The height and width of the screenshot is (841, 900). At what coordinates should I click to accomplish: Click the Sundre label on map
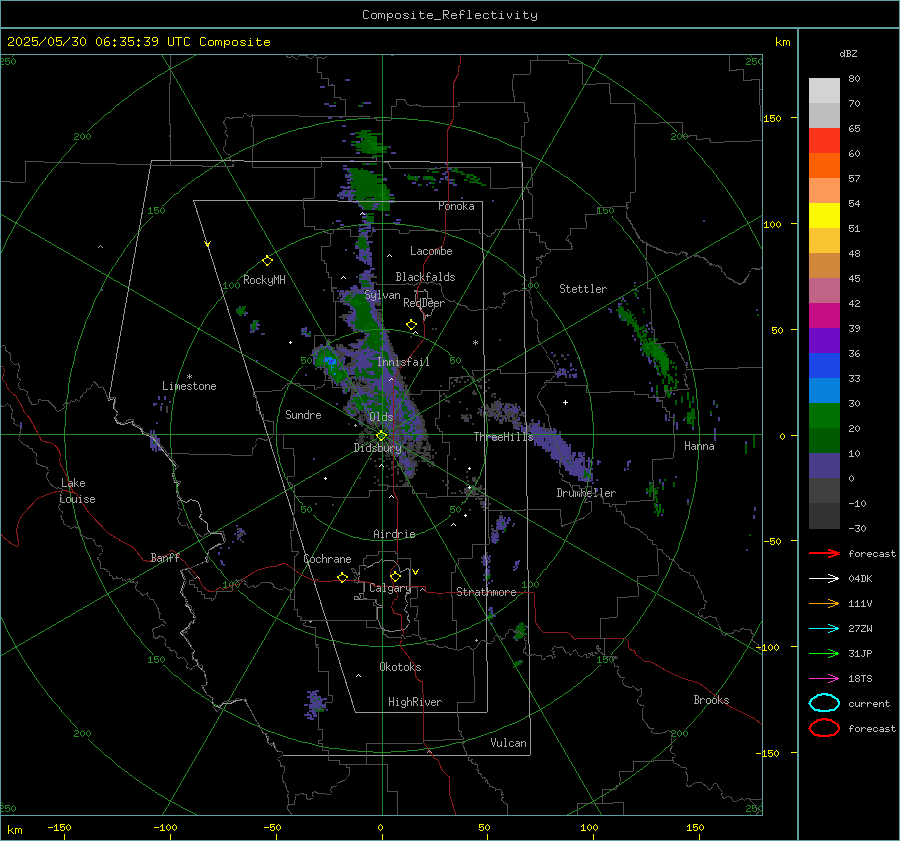(x=303, y=414)
